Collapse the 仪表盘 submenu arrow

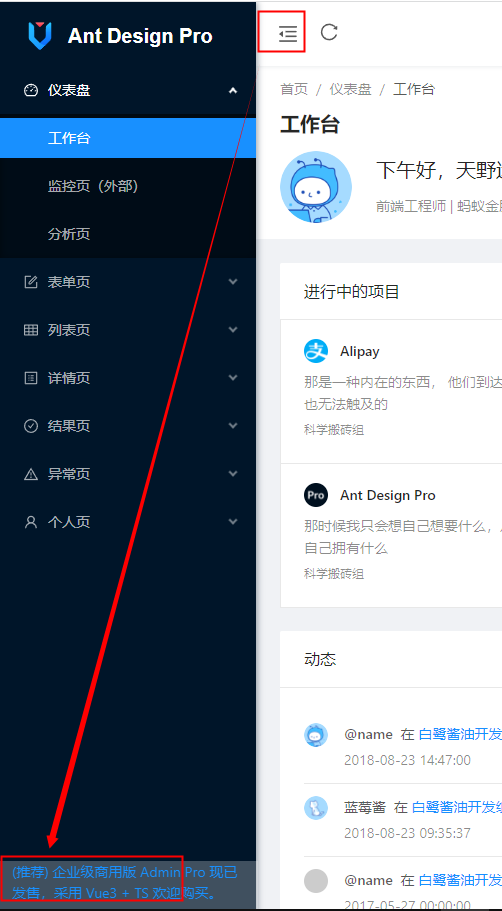(x=233, y=91)
